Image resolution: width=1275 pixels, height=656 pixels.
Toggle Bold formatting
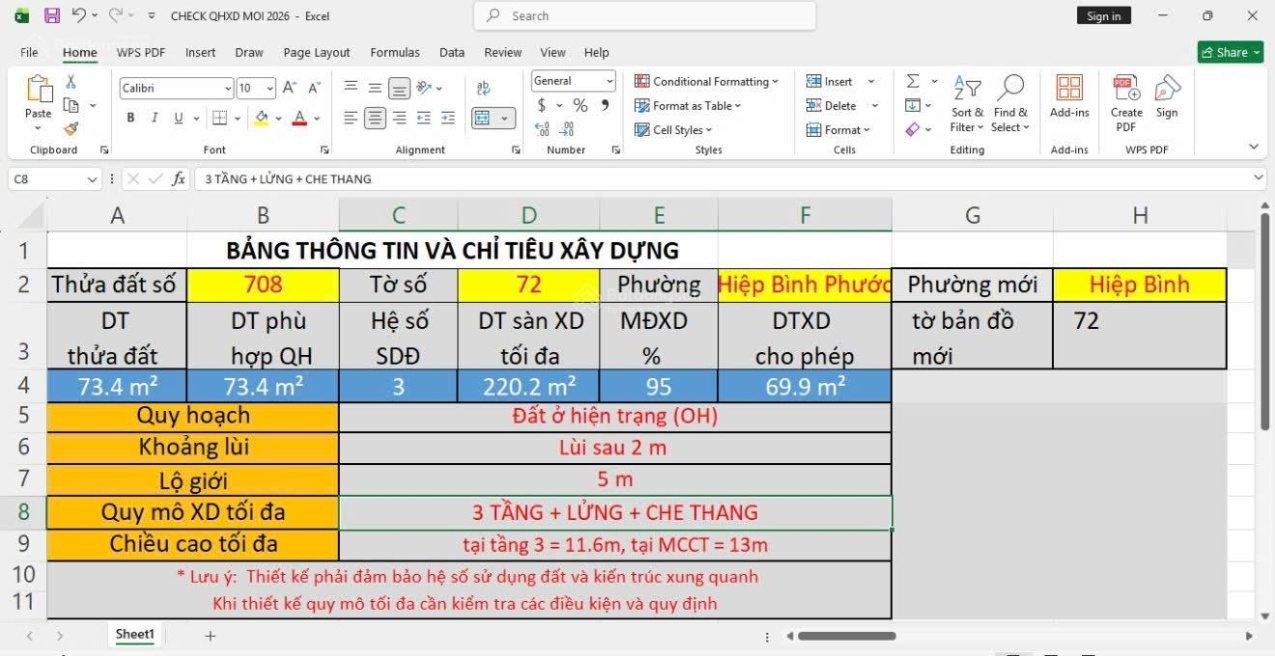pos(131,118)
